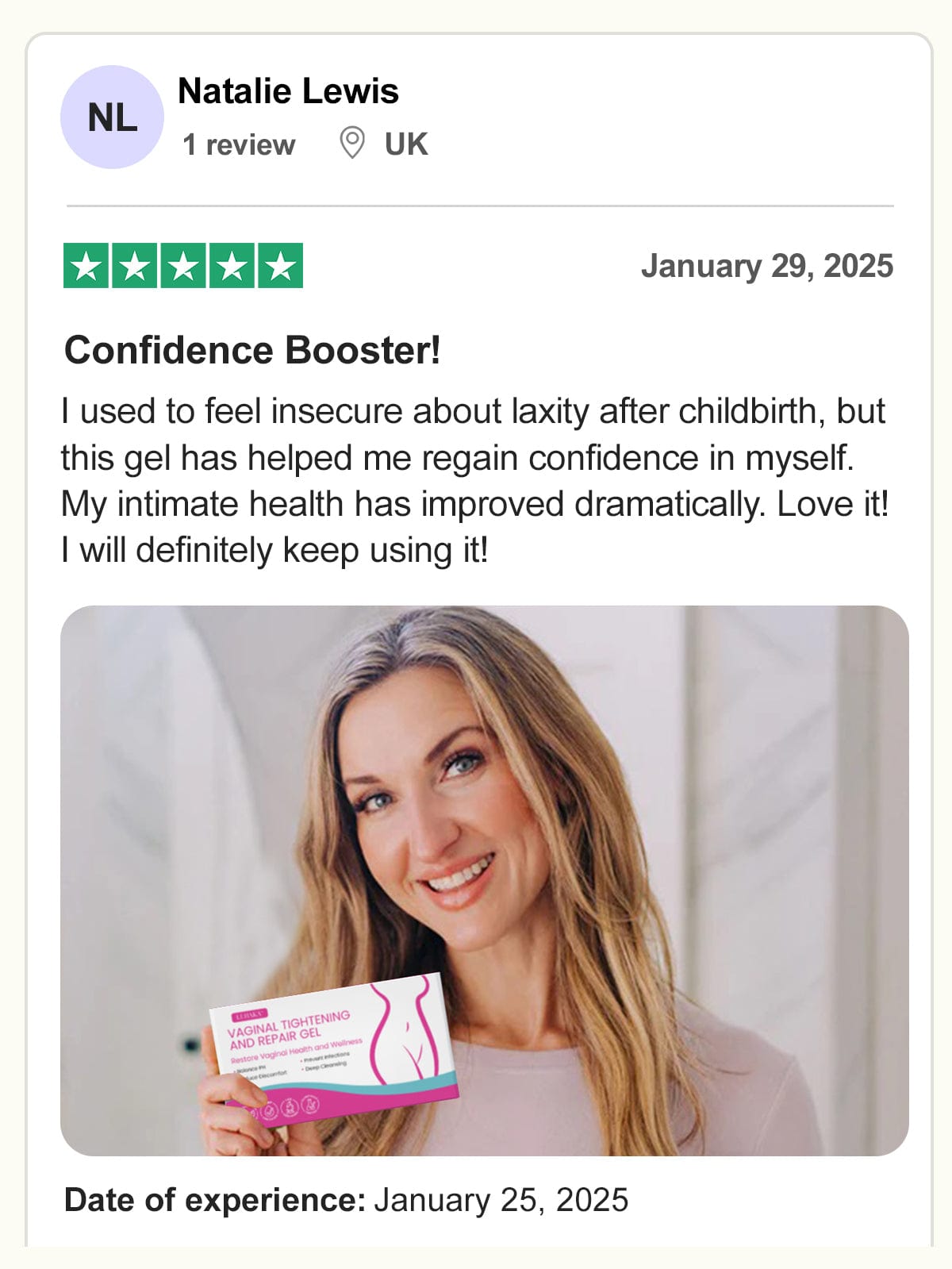
Task: Select the third green rating star
Action: (183, 266)
